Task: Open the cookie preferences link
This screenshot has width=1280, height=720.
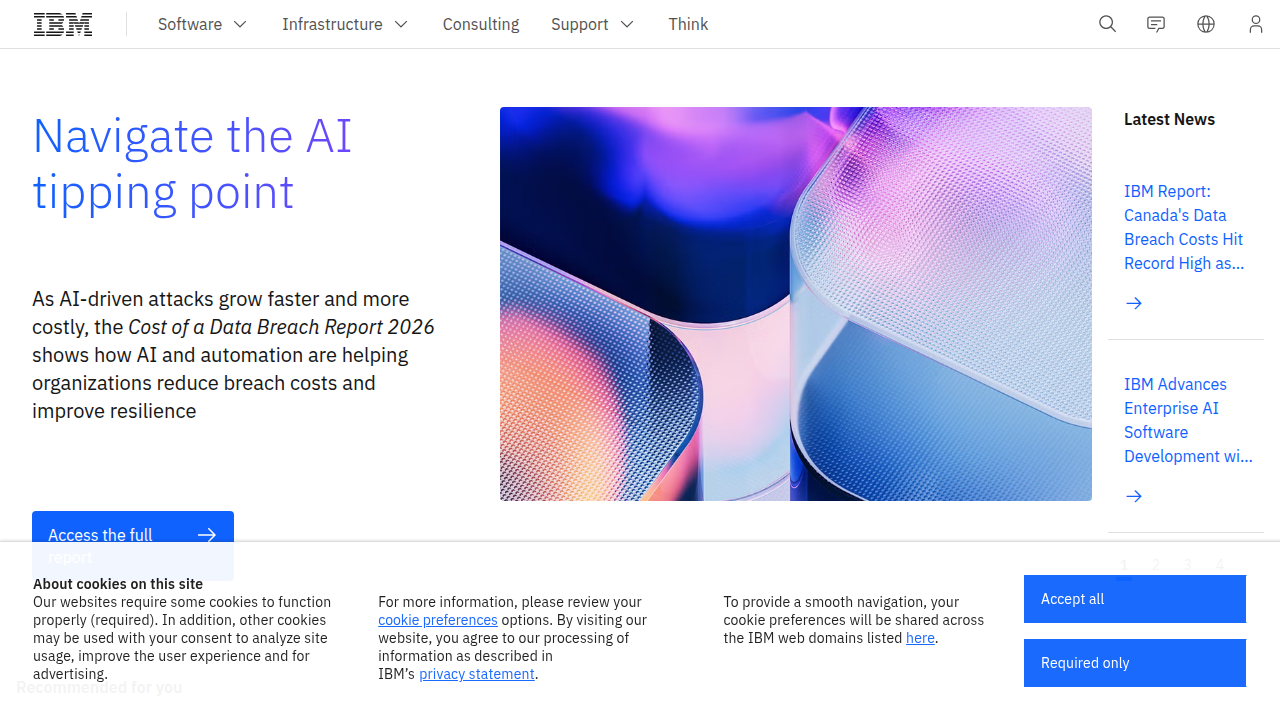Action: coord(438,620)
